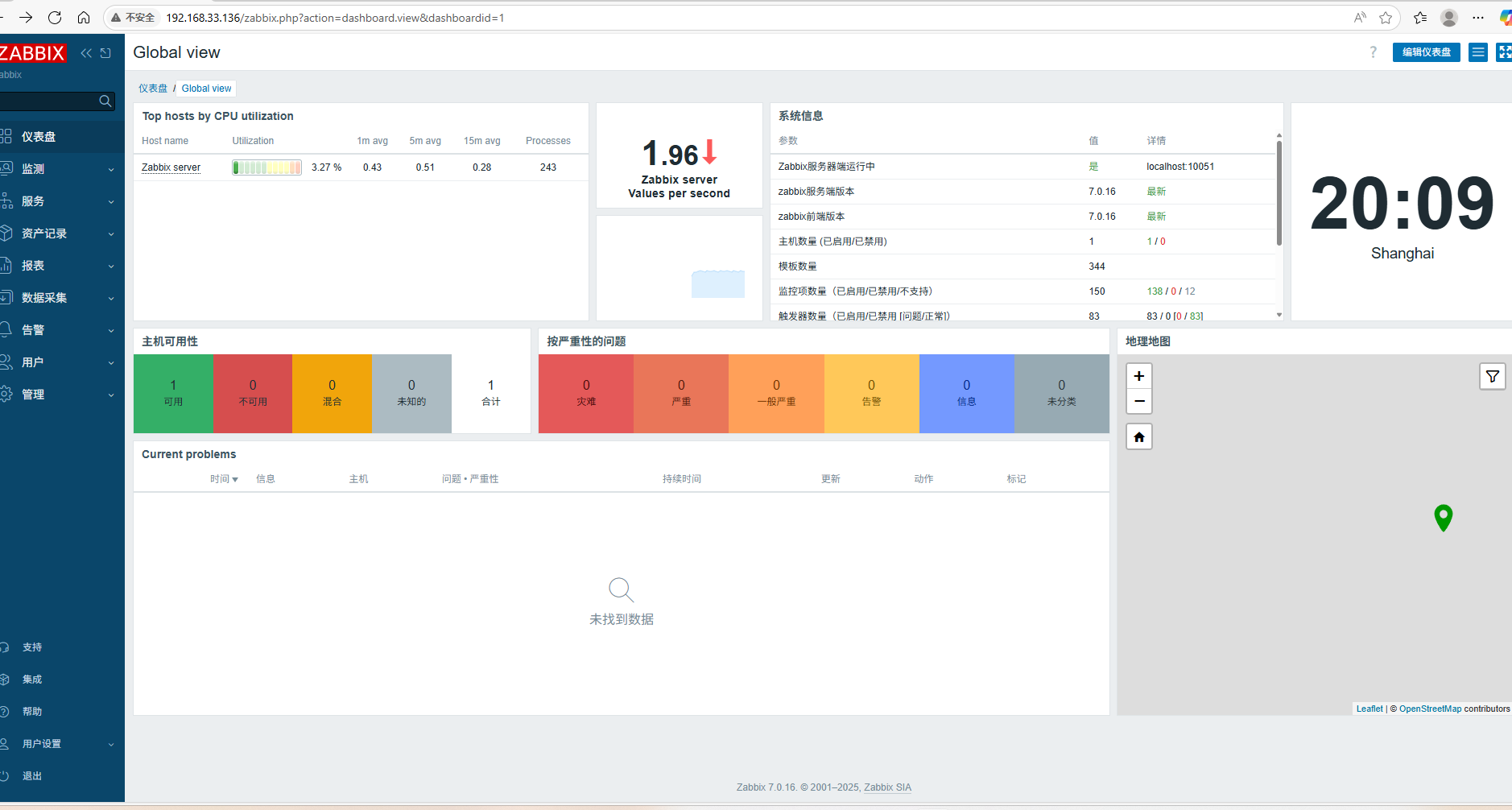Screen dimensions: 1512x810
Task: Add page to favorites star icon
Action: pos(1386,18)
